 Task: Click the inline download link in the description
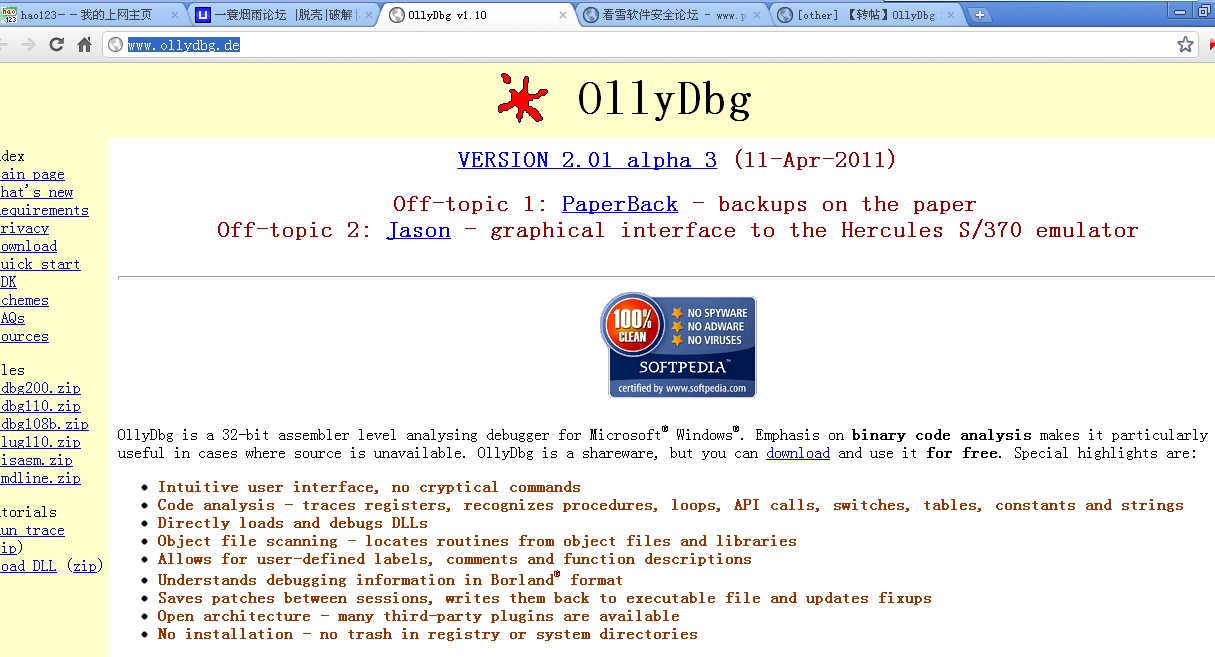[798, 453]
